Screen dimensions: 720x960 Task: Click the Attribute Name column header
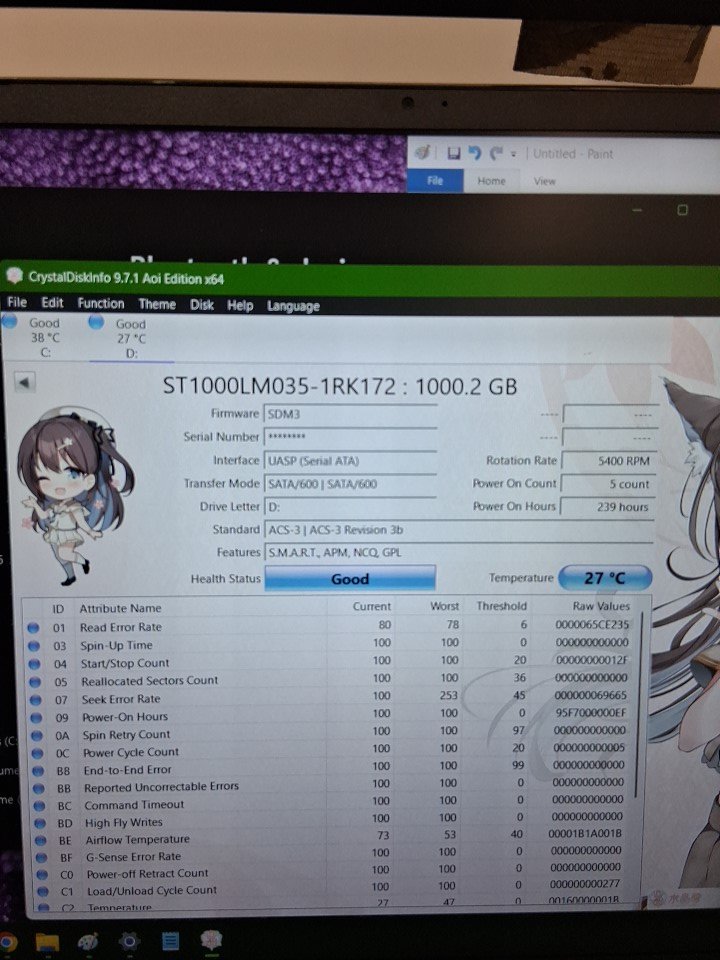point(121,608)
